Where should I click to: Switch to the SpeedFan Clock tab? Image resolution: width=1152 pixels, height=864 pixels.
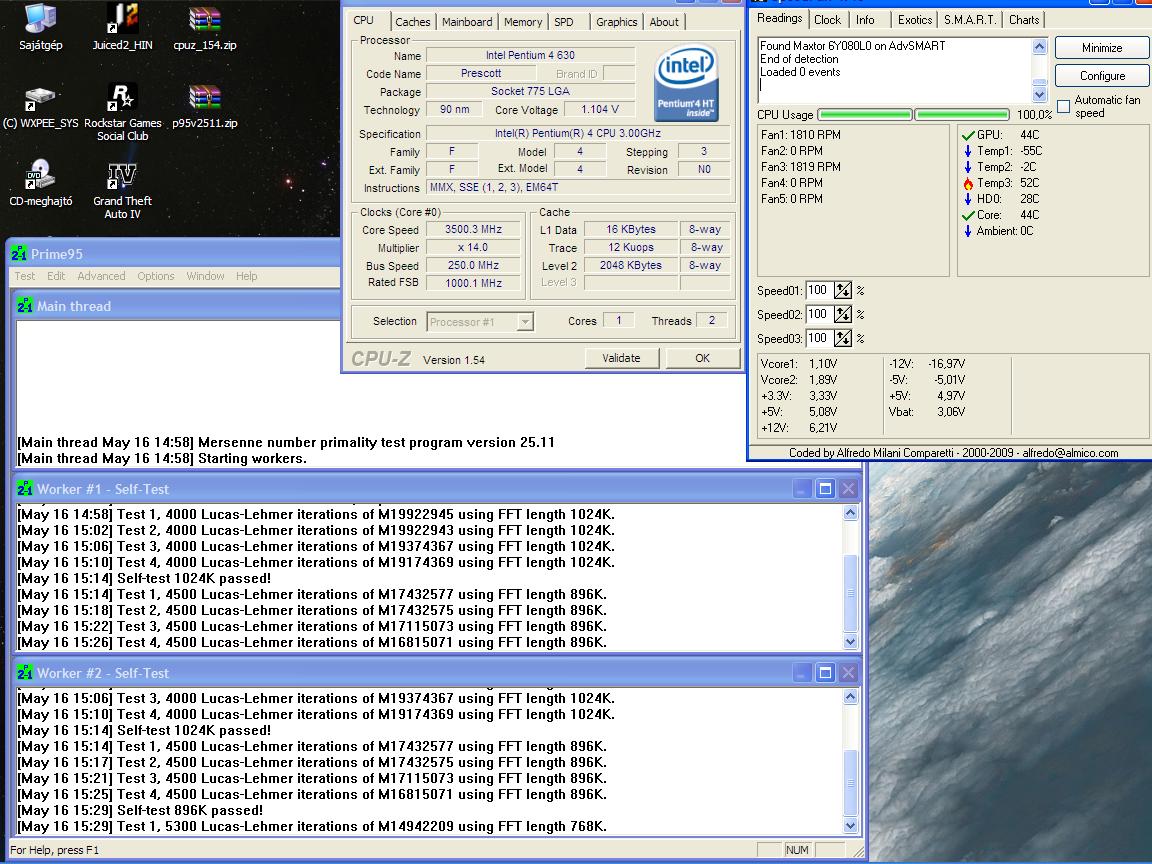827,20
